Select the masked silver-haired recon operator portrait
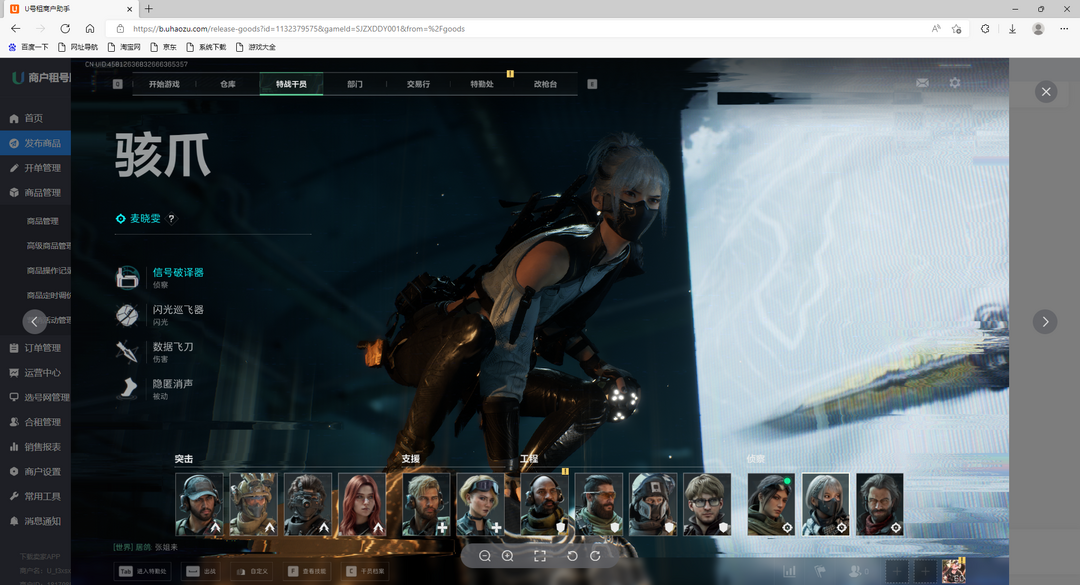The height and width of the screenshot is (585, 1080). (x=825, y=504)
